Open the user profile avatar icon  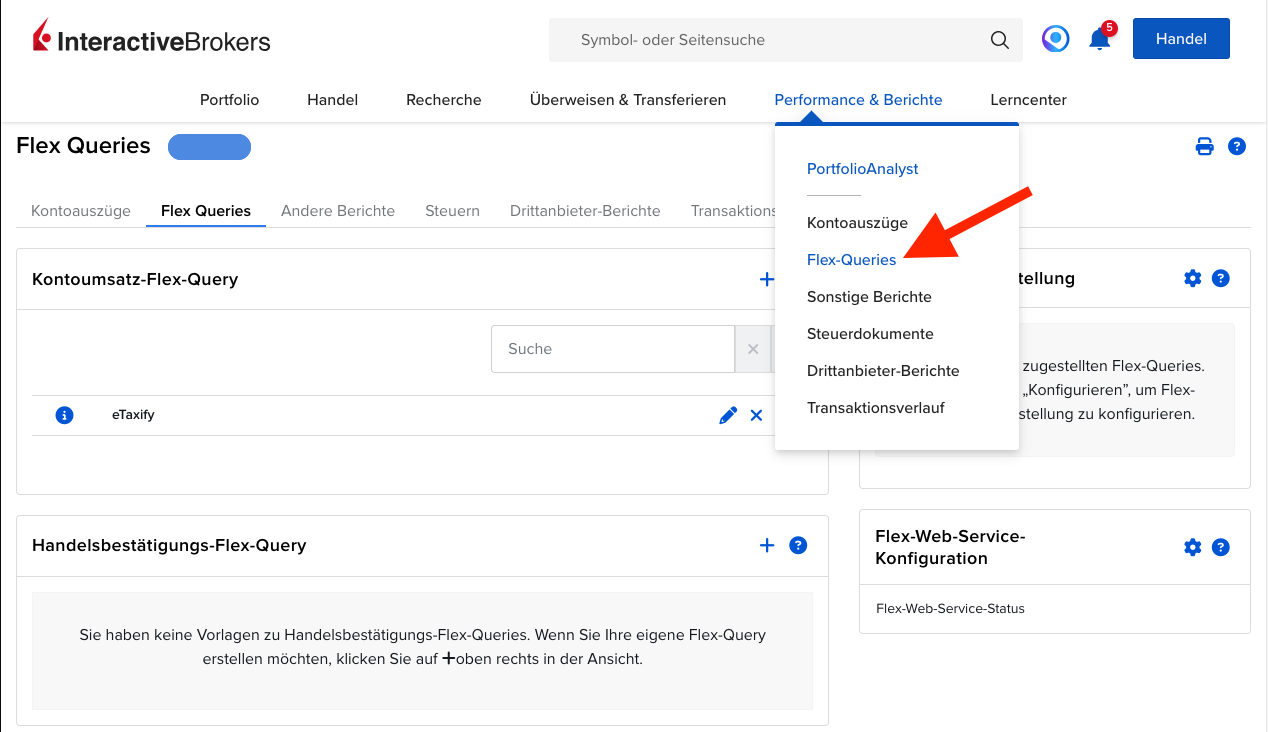pos(1055,39)
